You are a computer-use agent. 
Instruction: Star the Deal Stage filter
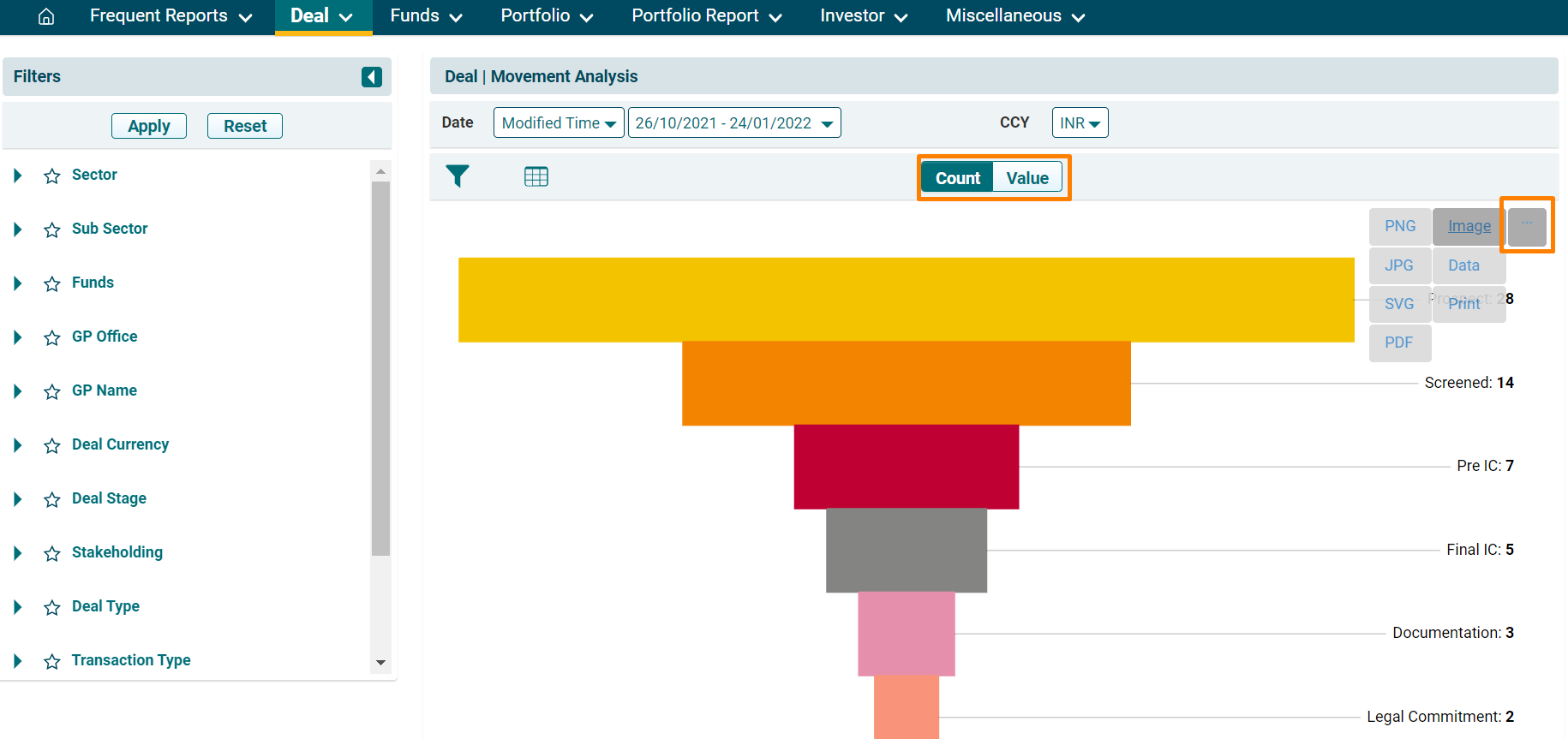click(x=52, y=499)
